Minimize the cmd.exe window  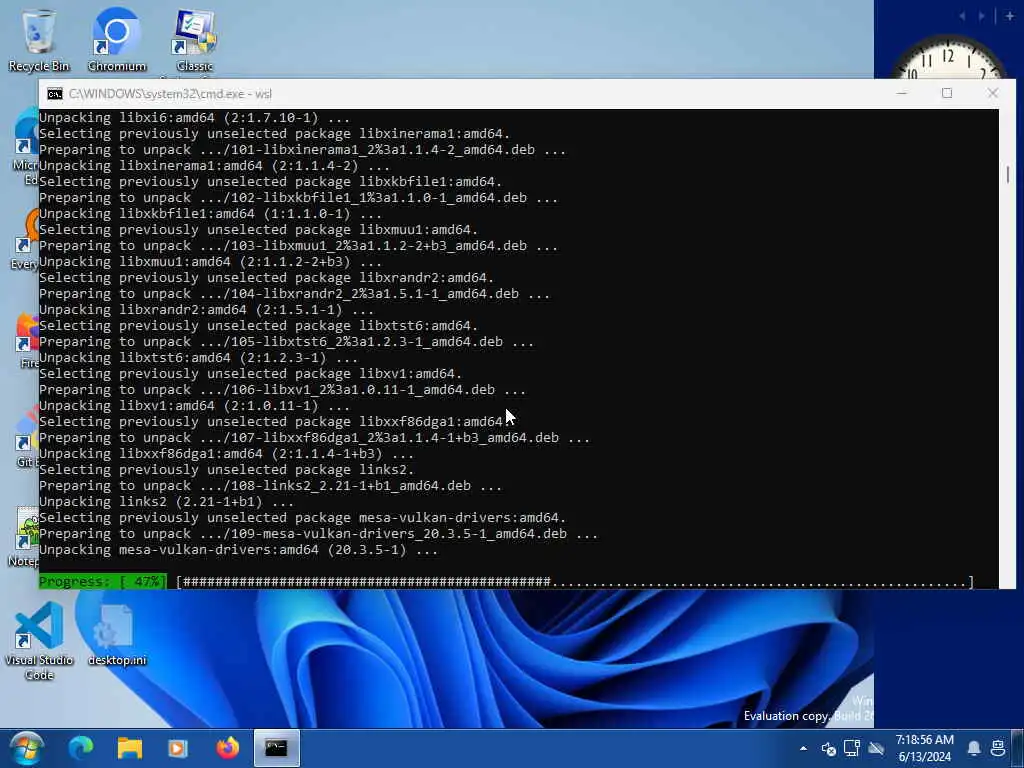pyautogui.click(x=902, y=93)
